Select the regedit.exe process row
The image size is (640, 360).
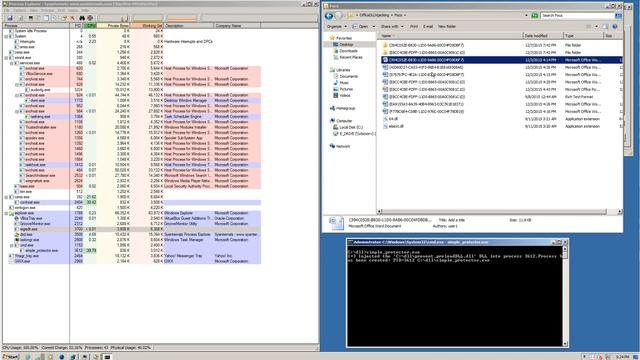[131, 229]
